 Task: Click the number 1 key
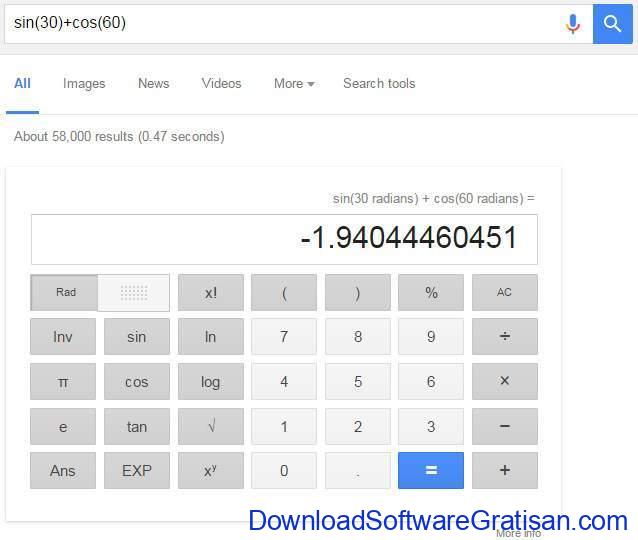[284, 426]
